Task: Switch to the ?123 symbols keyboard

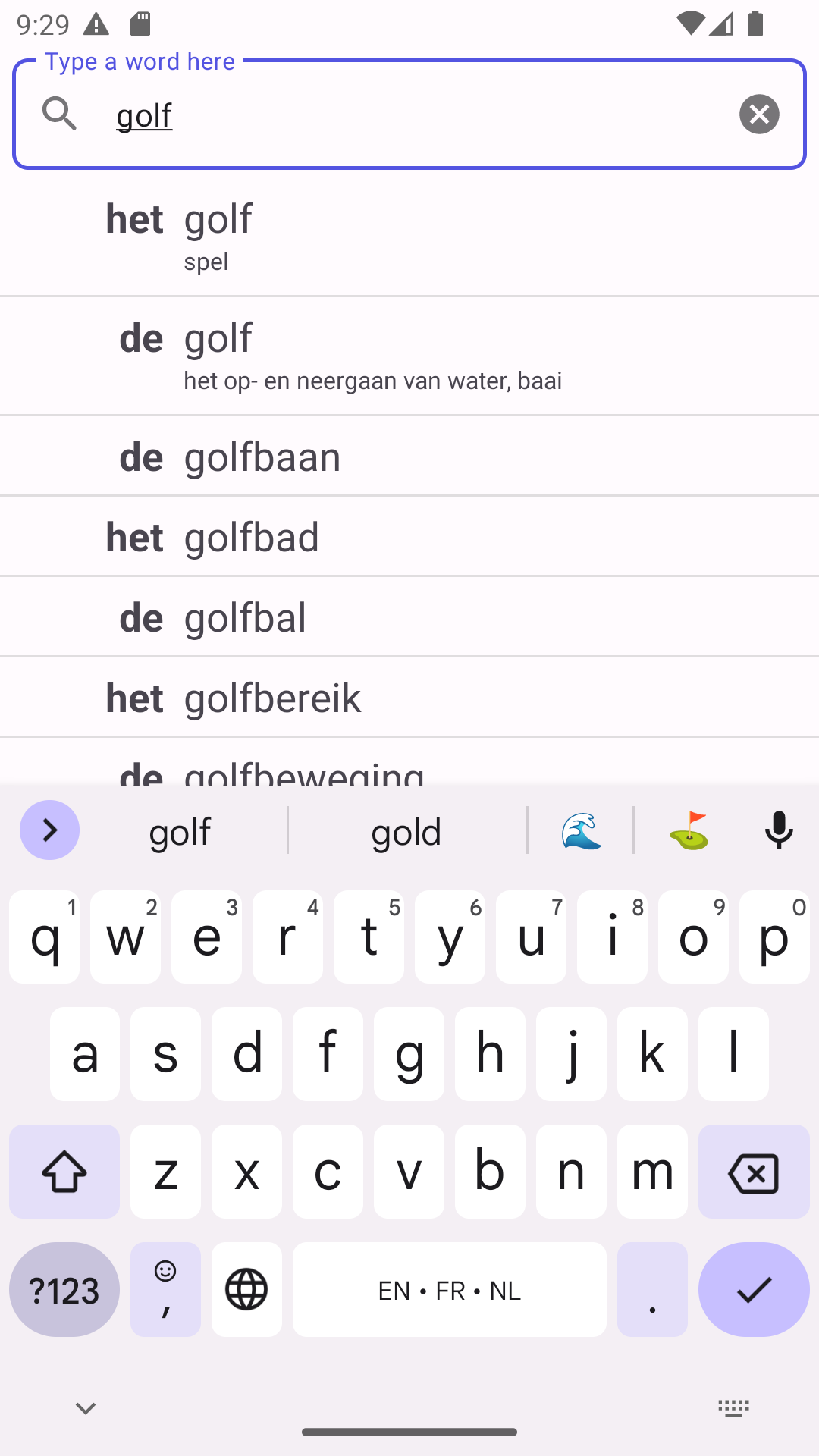Action: tap(64, 1289)
